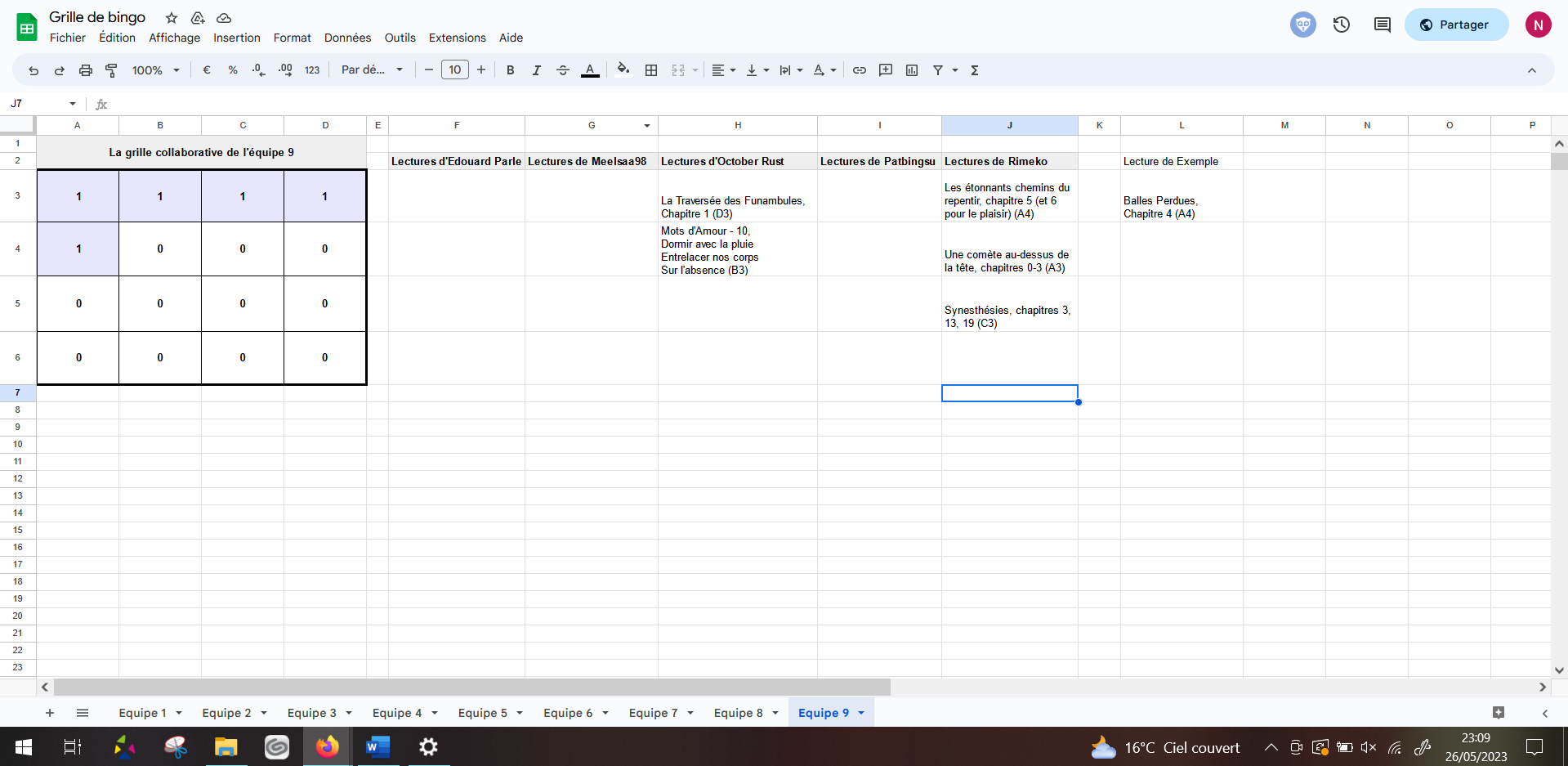The height and width of the screenshot is (766, 1568).
Task: Open the Édition menu
Action: click(x=118, y=38)
